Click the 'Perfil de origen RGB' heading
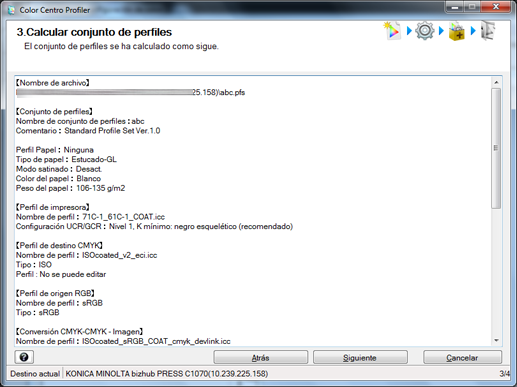517x387 pixels. click(x=56, y=293)
